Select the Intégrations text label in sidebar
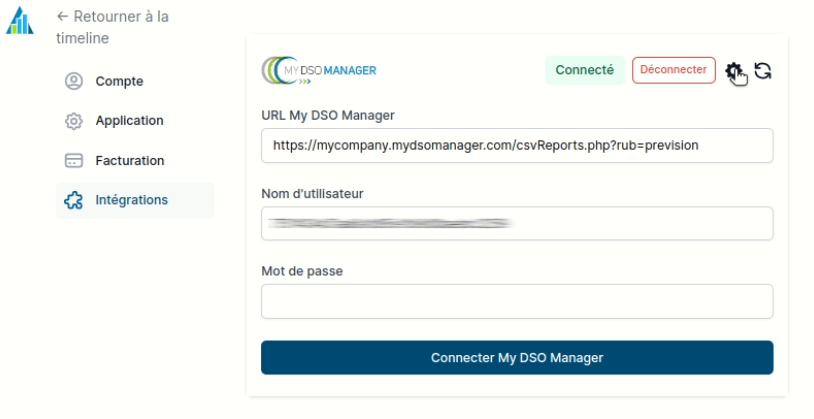Image resolution: width=814 pixels, height=419 pixels. (131, 200)
